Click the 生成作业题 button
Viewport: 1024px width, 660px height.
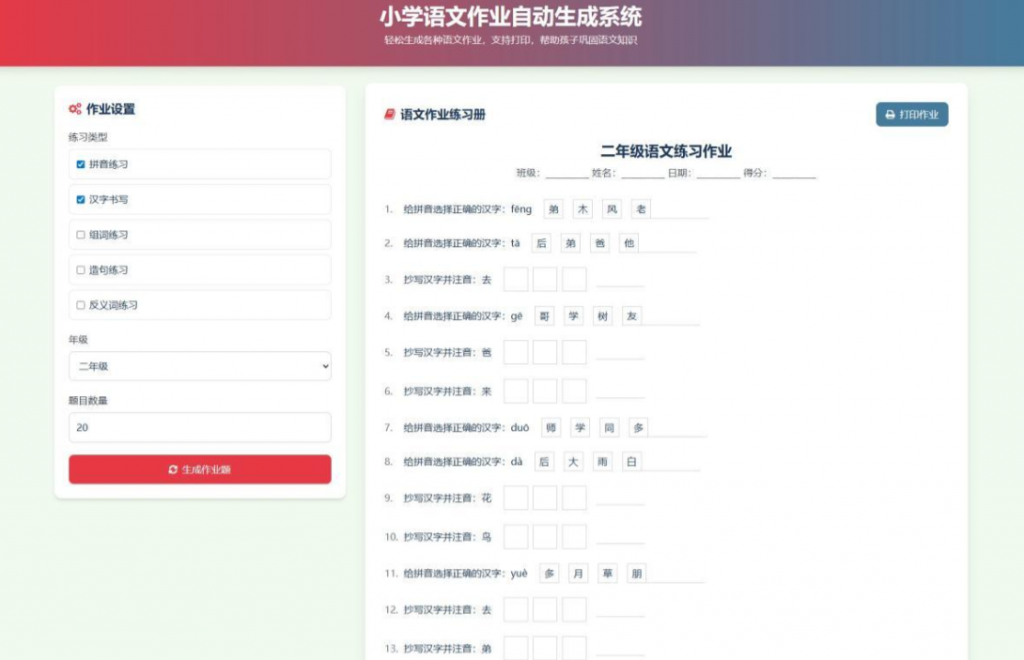pos(199,469)
